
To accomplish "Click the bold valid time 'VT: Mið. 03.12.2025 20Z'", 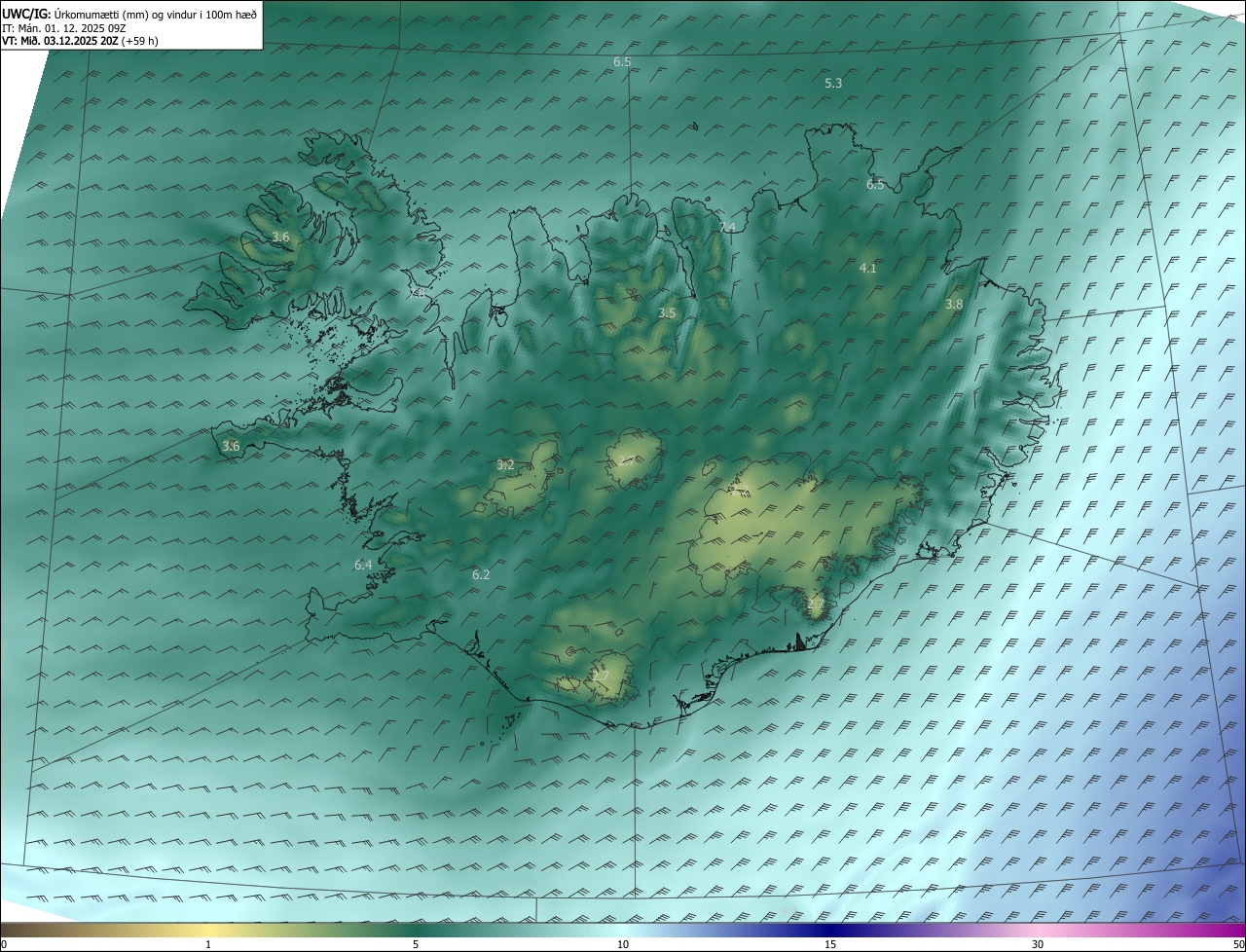I will (x=59, y=41).
